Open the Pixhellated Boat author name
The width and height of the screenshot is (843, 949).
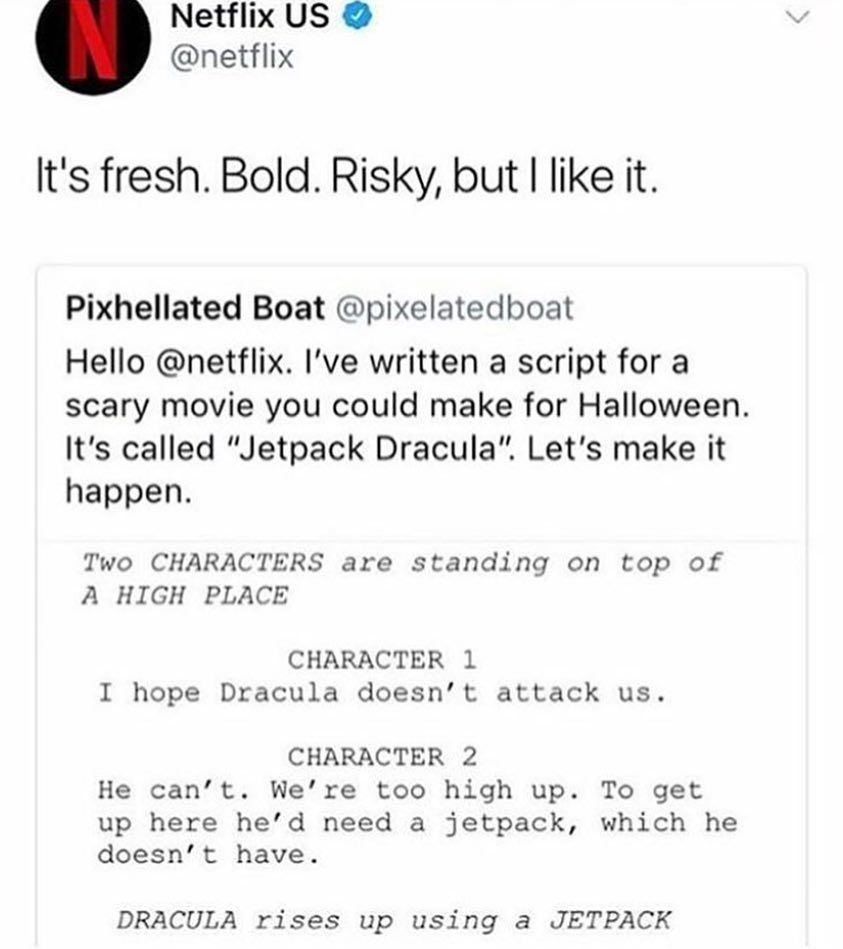pos(195,307)
